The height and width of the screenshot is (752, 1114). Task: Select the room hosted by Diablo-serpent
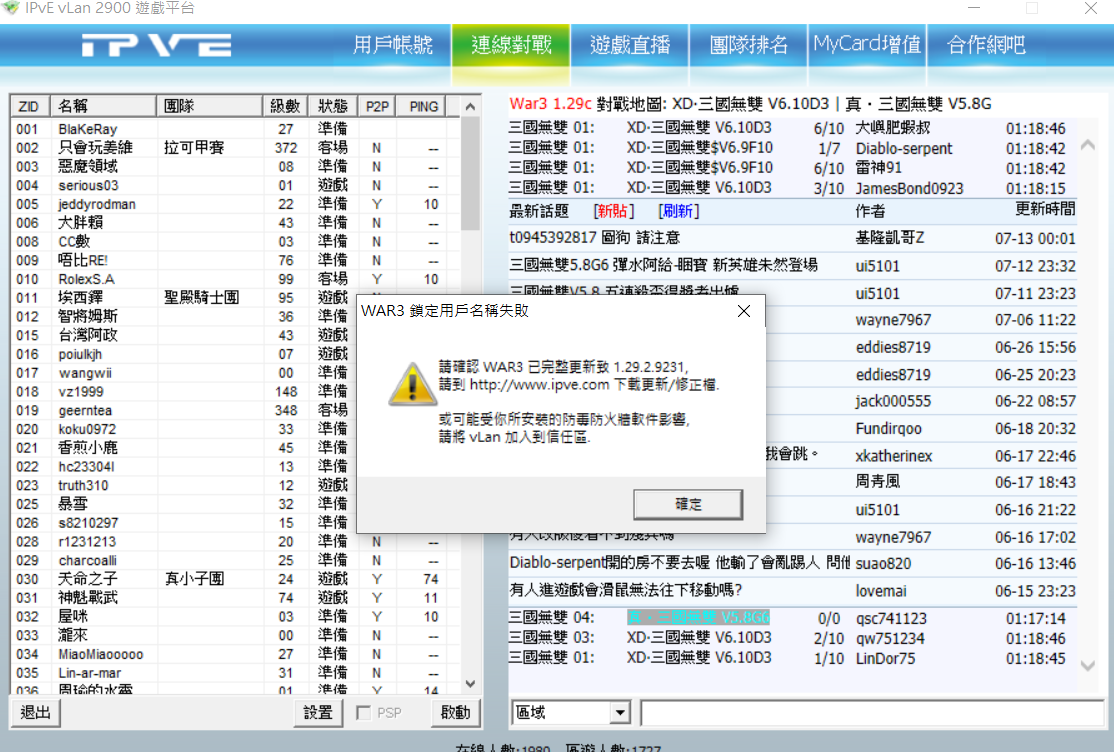click(x=792, y=148)
